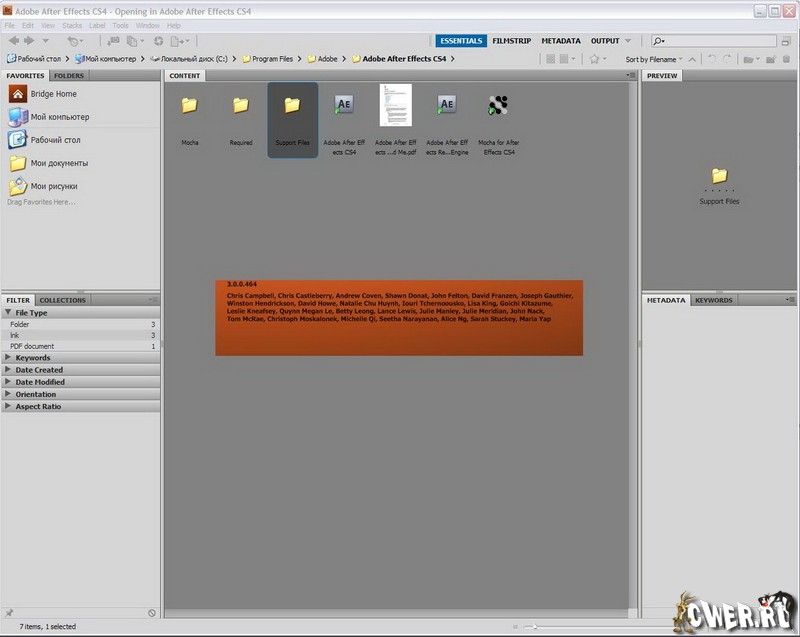This screenshot has height=637, width=800.
Task: Open the Filter by rating star icon
Action: 596,59
